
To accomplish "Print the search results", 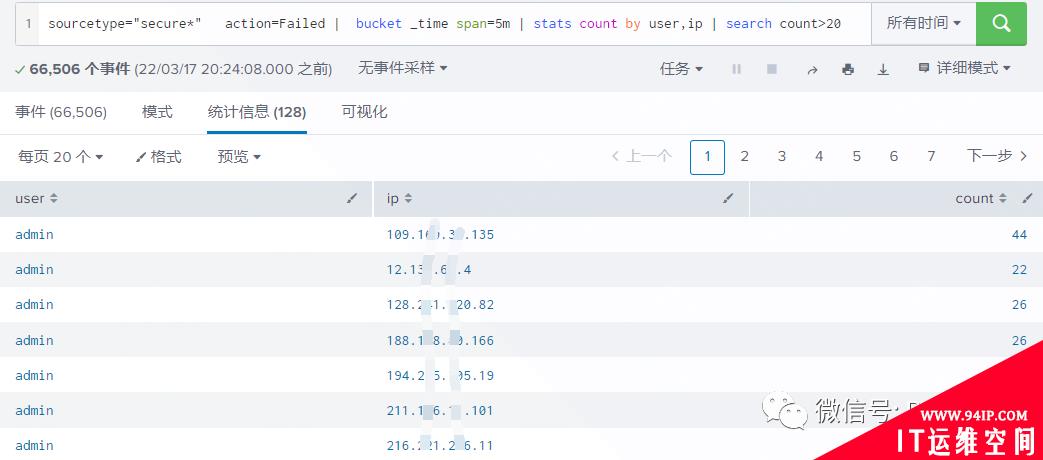I will click(847, 69).
